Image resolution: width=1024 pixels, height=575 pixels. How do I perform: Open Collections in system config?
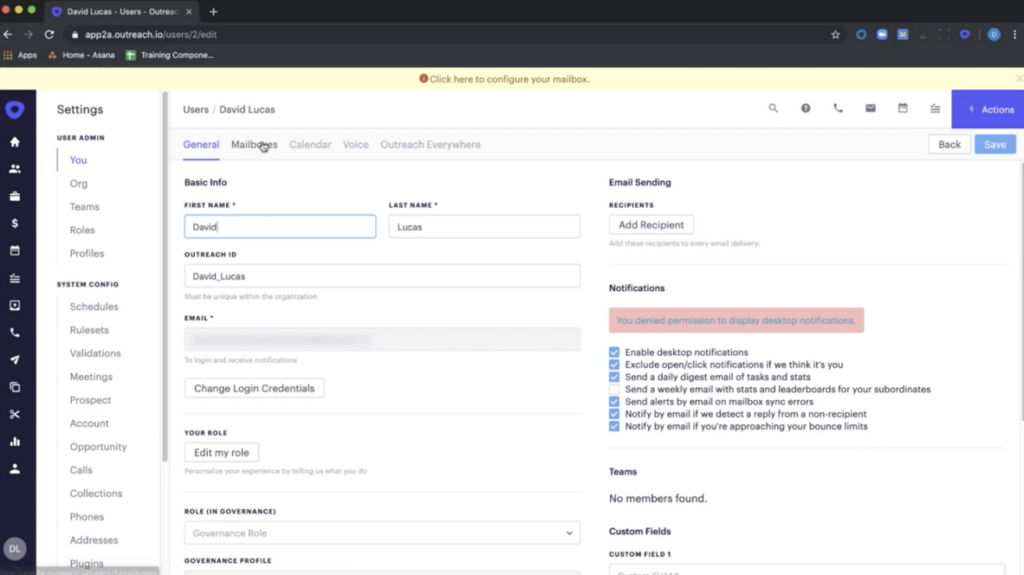tap(96, 493)
